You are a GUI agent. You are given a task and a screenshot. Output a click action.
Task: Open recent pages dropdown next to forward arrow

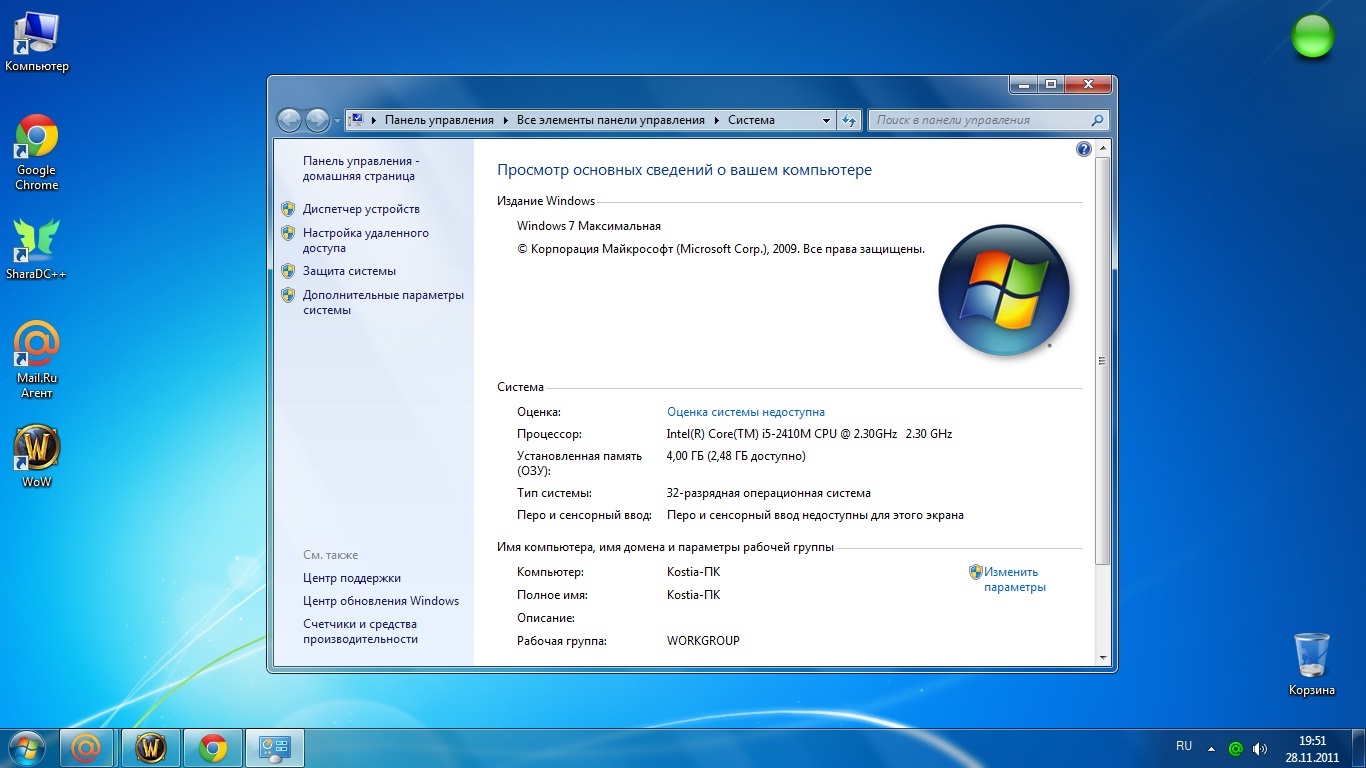click(x=337, y=120)
